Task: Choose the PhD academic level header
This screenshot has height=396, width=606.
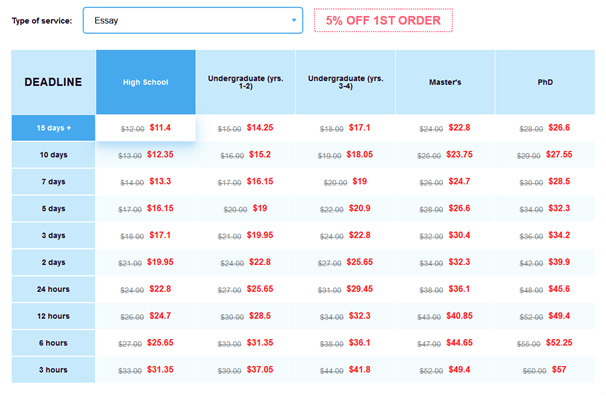Action: [545, 82]
